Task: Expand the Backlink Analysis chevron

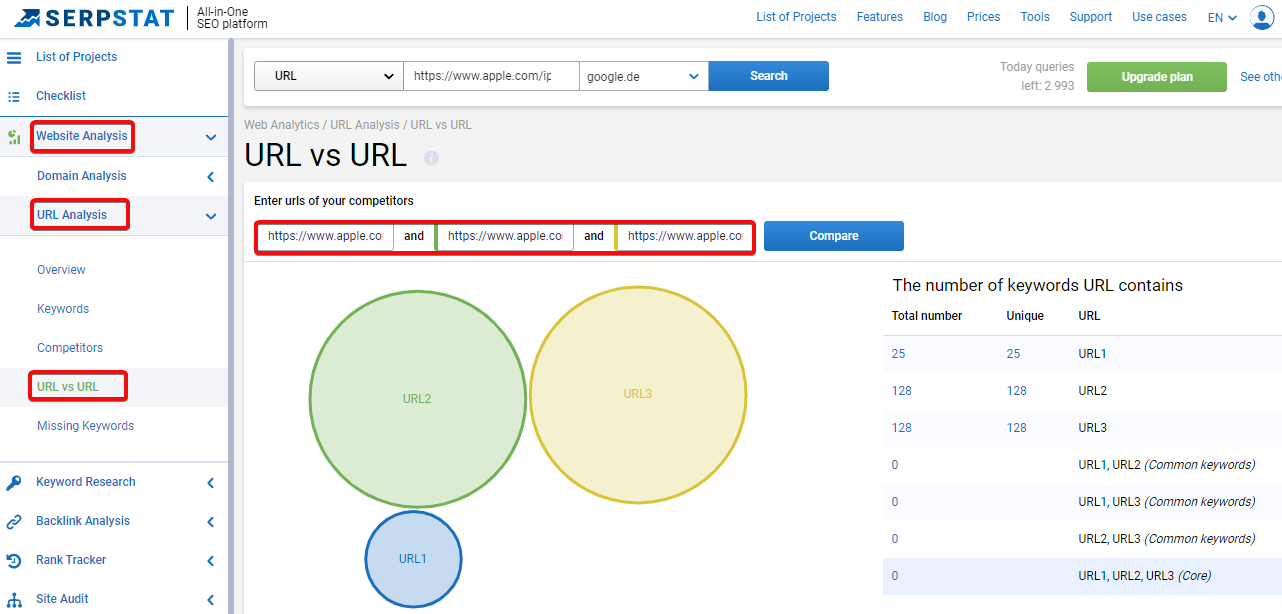Action: coord(211,522)
